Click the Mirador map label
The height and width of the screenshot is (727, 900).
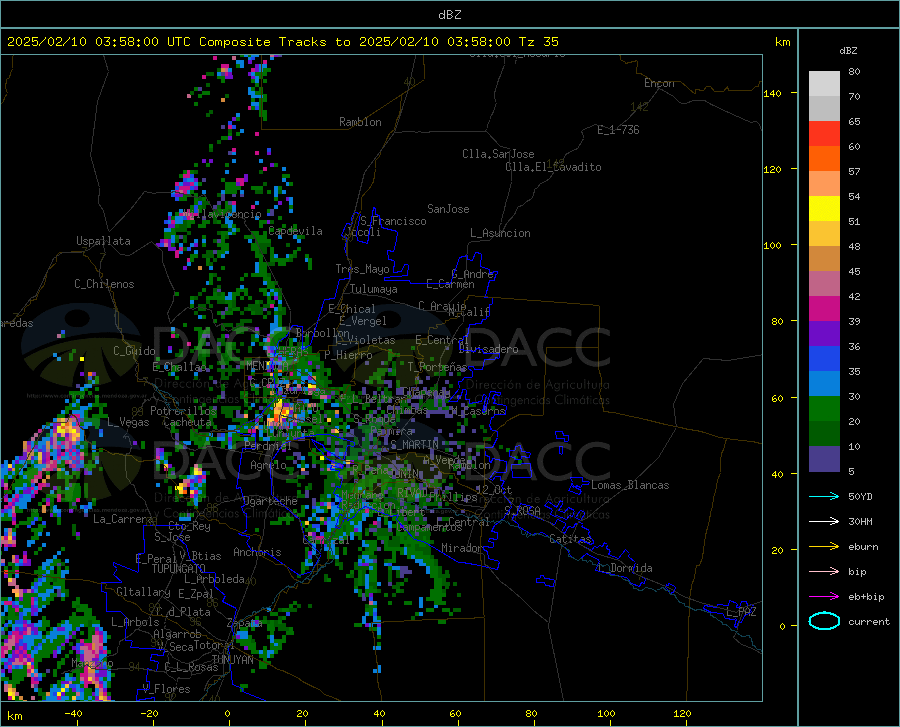coord(461,548)
